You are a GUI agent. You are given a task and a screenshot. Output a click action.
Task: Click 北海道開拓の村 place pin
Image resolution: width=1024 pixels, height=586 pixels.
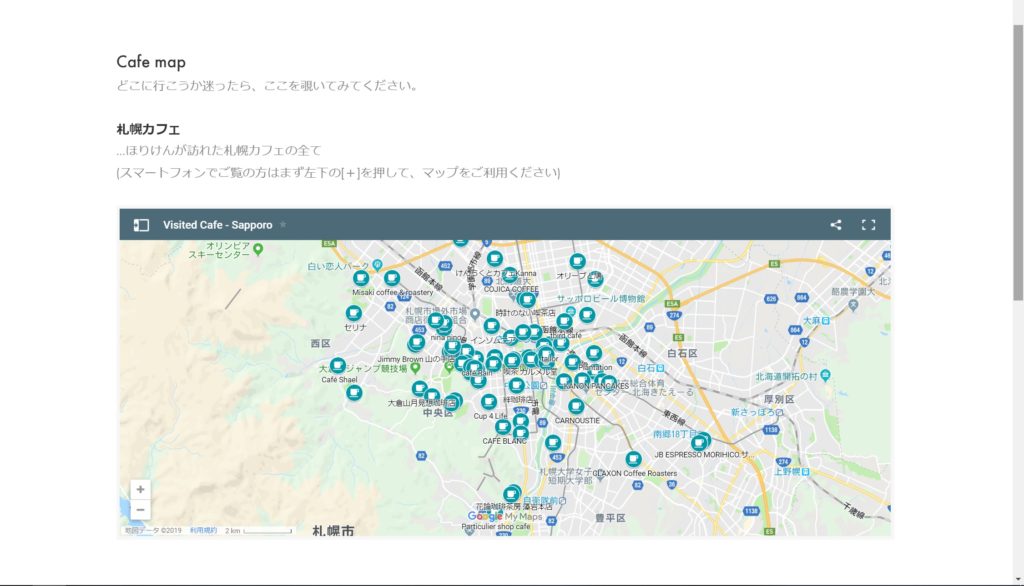point(825,375)
